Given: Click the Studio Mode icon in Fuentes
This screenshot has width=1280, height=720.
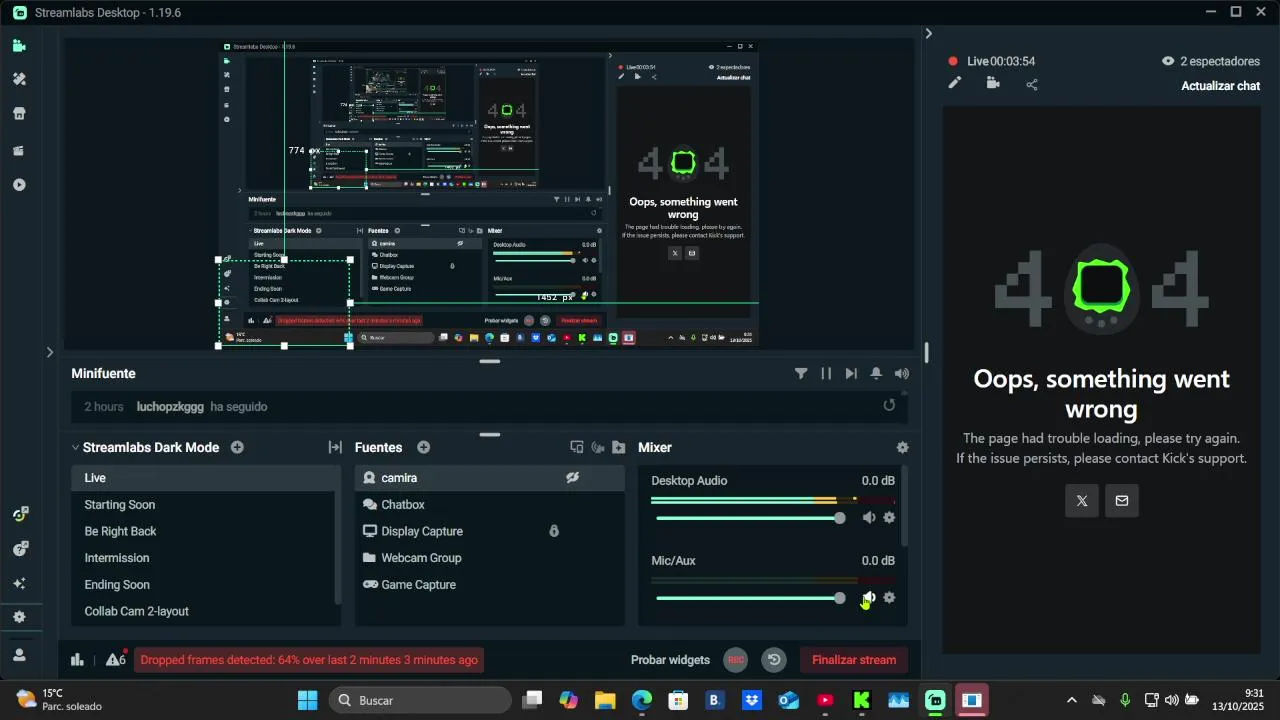Looking at the screenshot, I should pos(577,447).
